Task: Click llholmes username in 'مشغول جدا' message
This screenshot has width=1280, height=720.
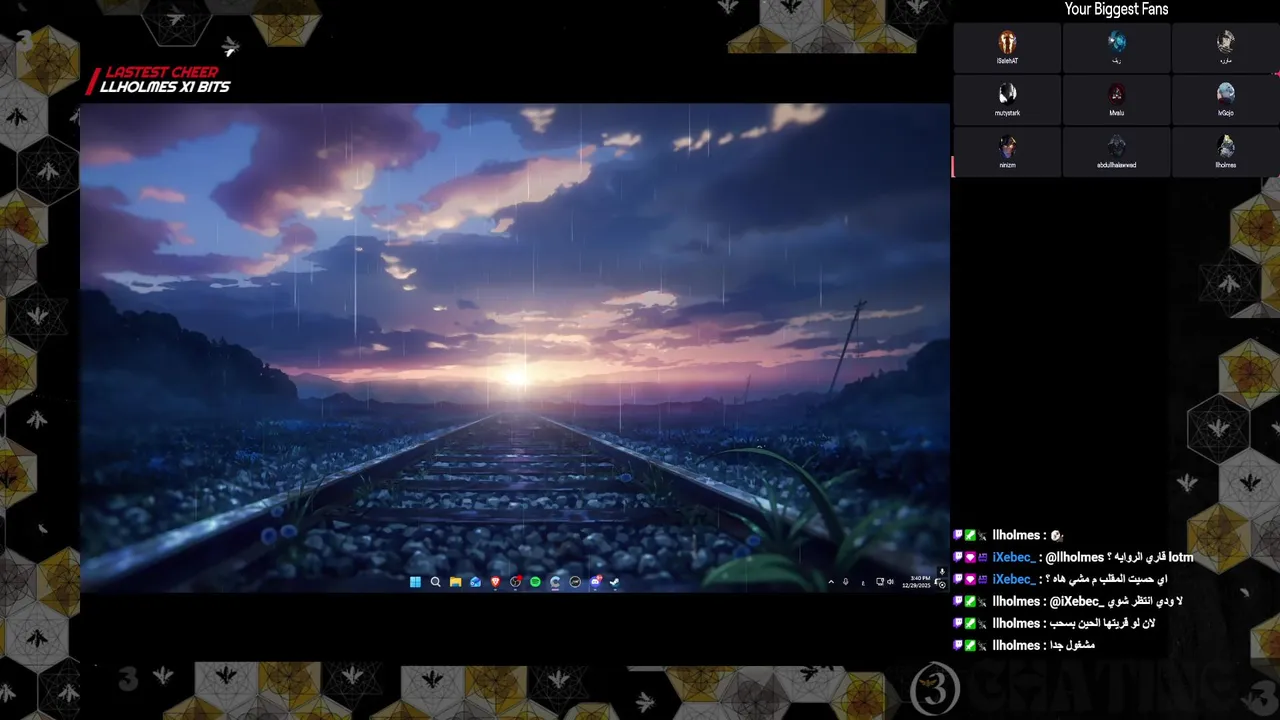Action: 1016,645
